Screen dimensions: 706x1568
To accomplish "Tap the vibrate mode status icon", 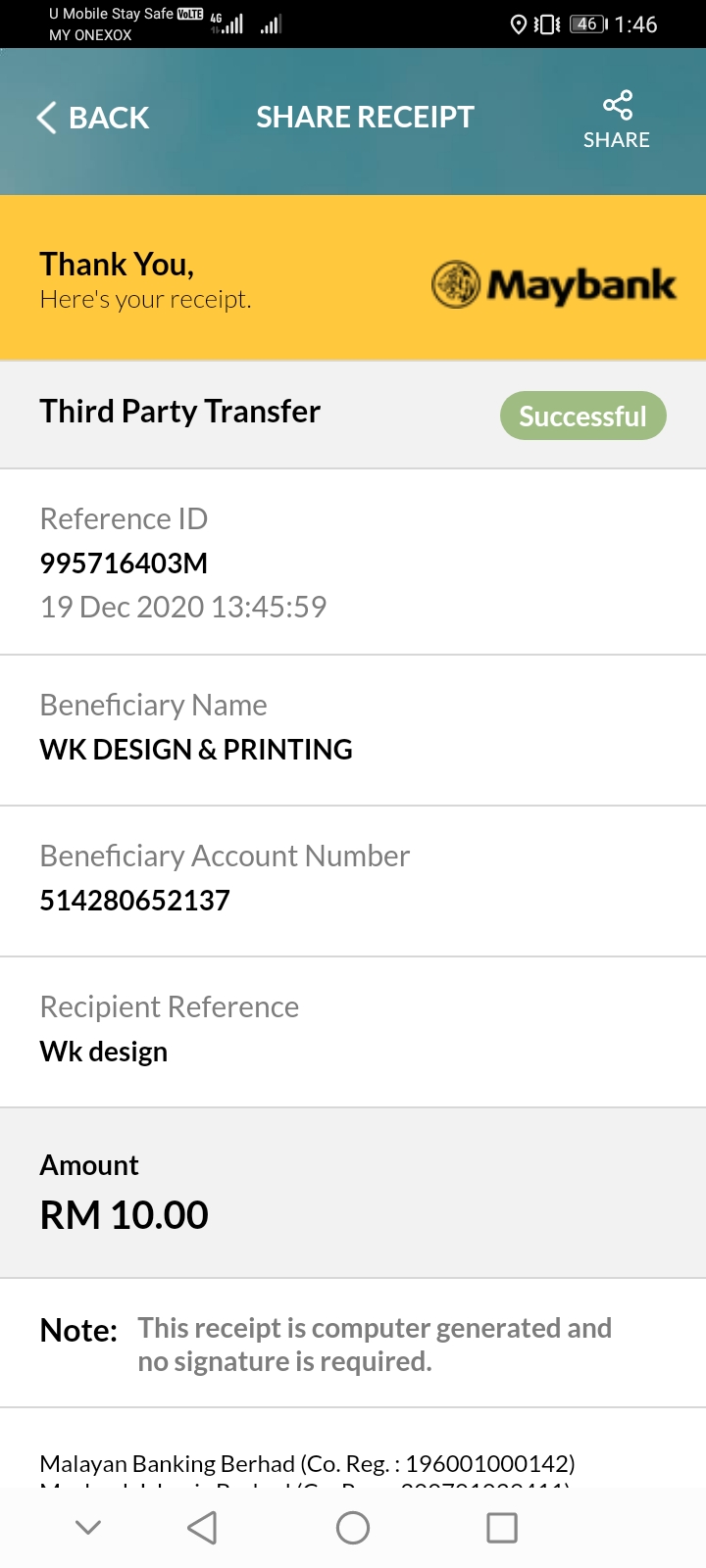I will click(x=547, y=24).
